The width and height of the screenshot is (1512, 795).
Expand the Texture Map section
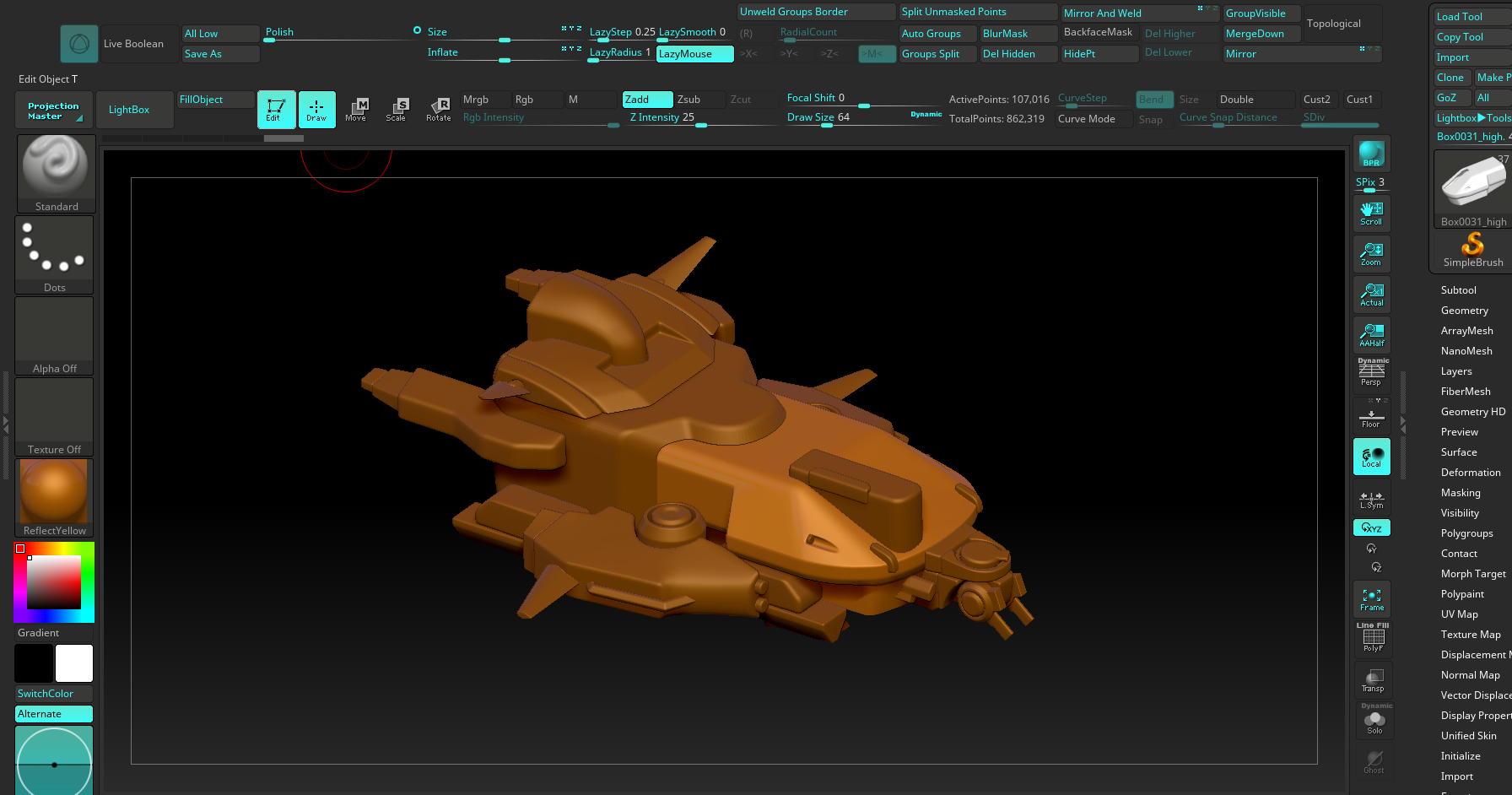coord(1471,635)
